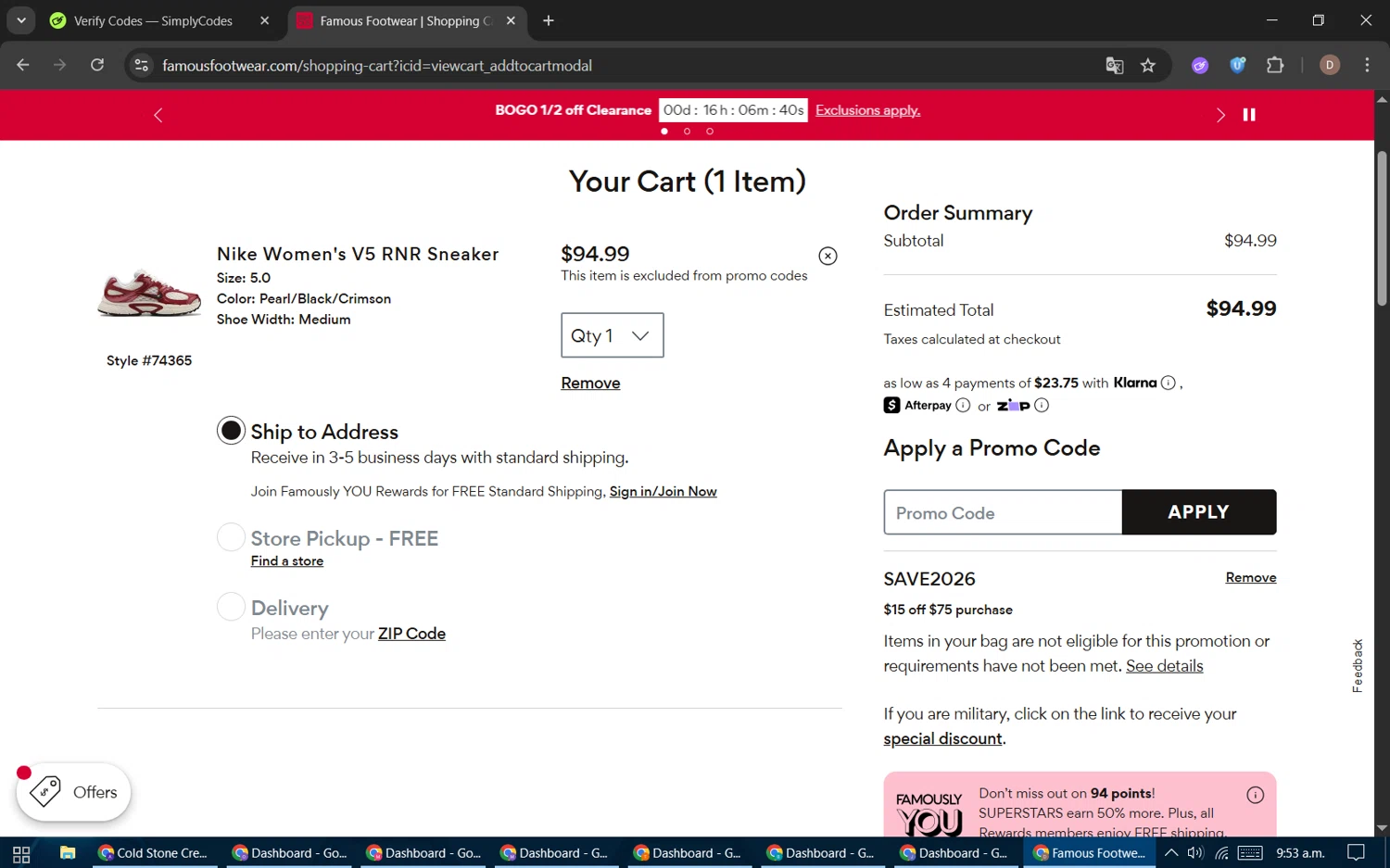Image resolution: width=1390 pixels, height=868 pixels.
Task: Go to next promo banner slide
Action: (x=1220, y=115)
